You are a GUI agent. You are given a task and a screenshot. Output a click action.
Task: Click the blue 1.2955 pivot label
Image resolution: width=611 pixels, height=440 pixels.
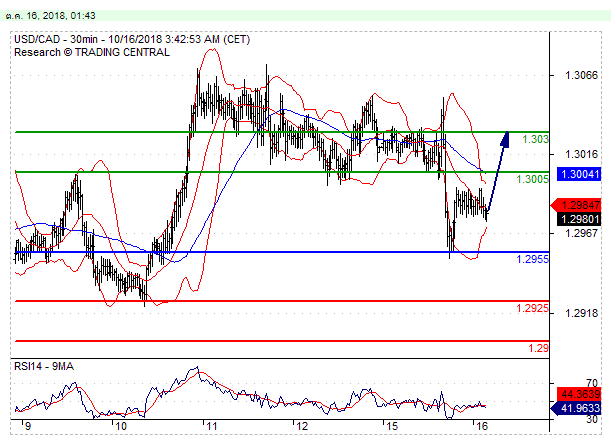click(532, 259)
